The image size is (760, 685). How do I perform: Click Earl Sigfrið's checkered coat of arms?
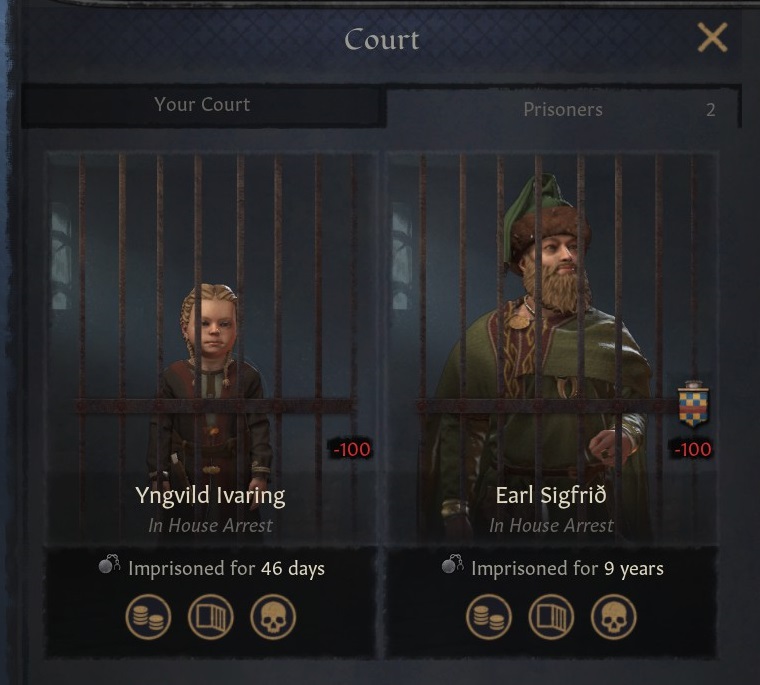click(x=693, y=404)
